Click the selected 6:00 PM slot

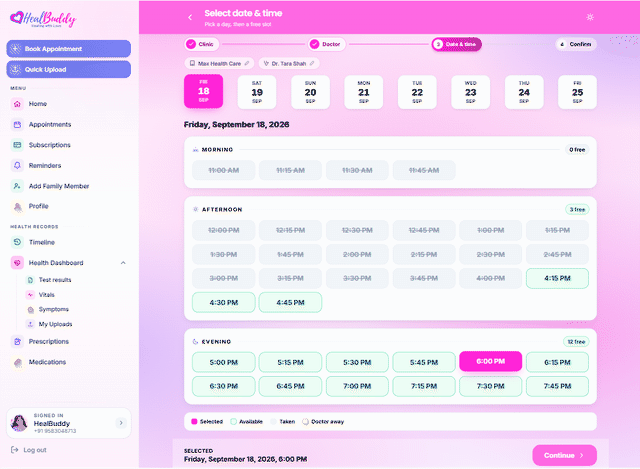coord(491,361)
